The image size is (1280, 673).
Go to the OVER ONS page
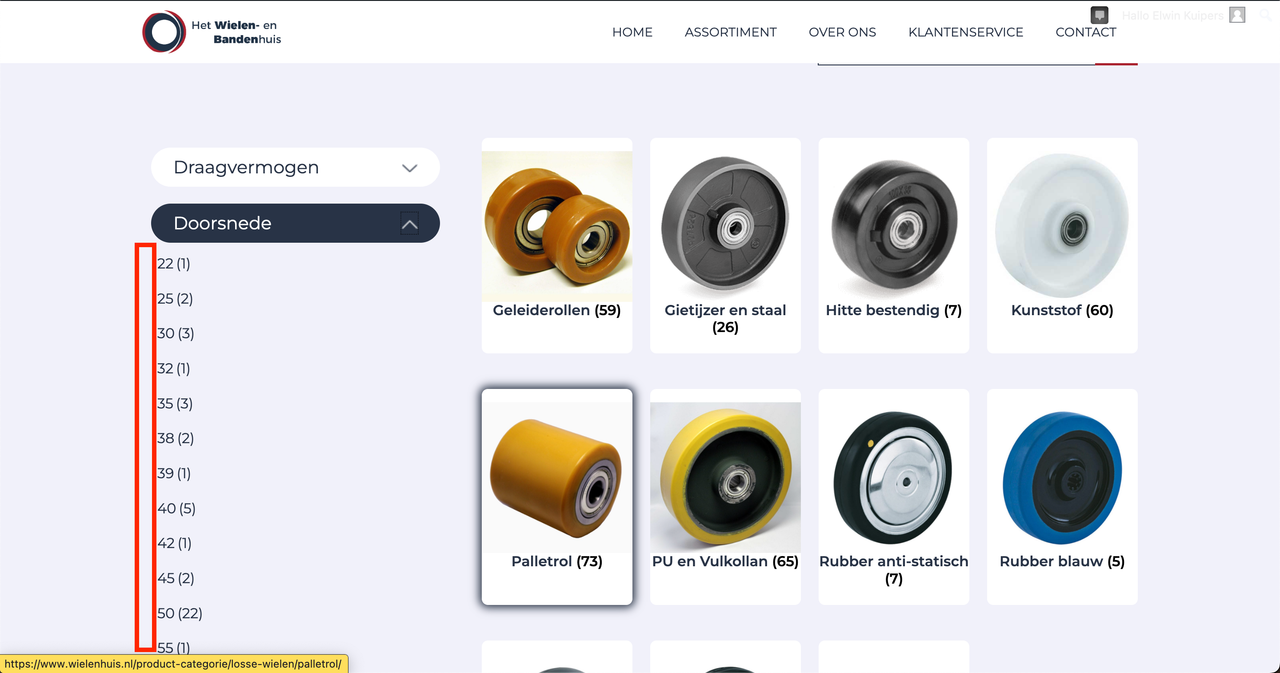pyautogui.click(x=842, y=32)
